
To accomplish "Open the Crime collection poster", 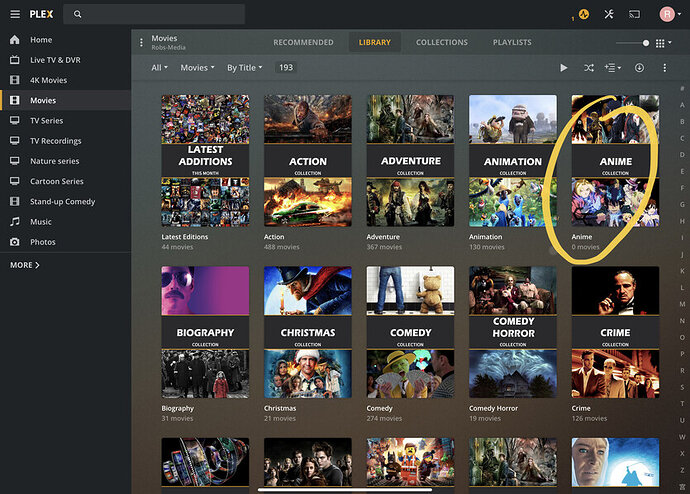I will point(615,332).
